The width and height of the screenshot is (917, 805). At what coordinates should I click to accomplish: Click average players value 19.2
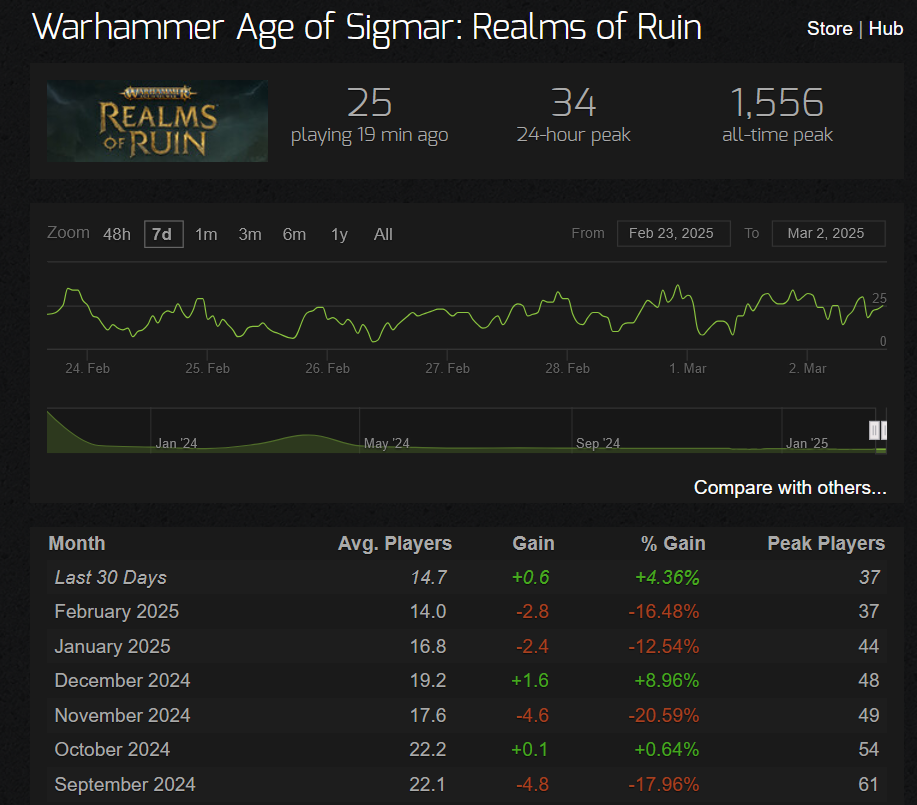[428, 680]
